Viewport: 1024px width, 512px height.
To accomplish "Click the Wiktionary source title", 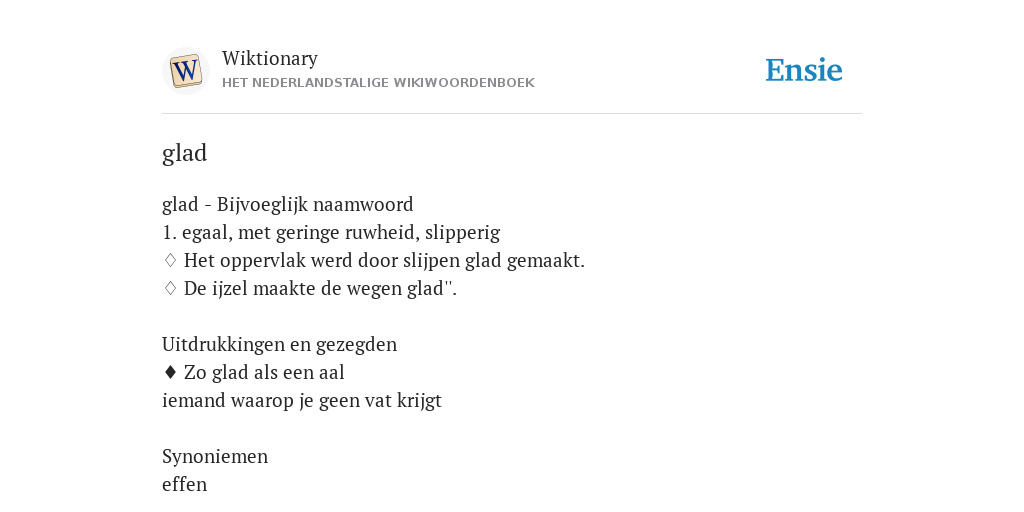I will click(270, 58).
